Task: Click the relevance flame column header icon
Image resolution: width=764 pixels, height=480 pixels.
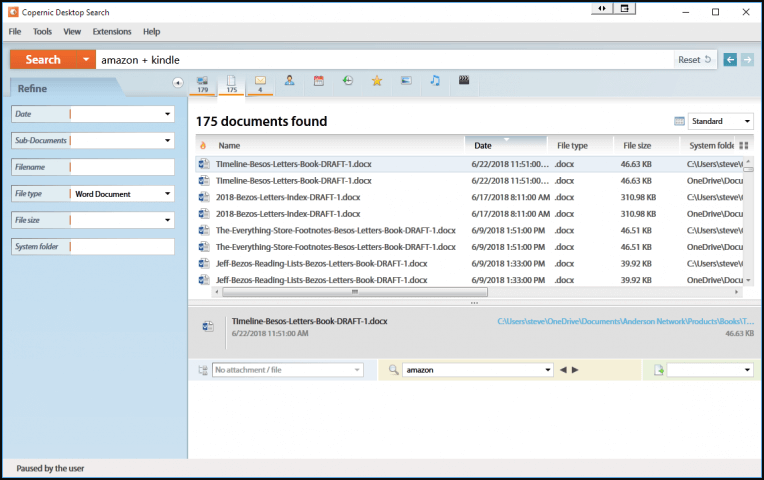Action: point(203,145)
